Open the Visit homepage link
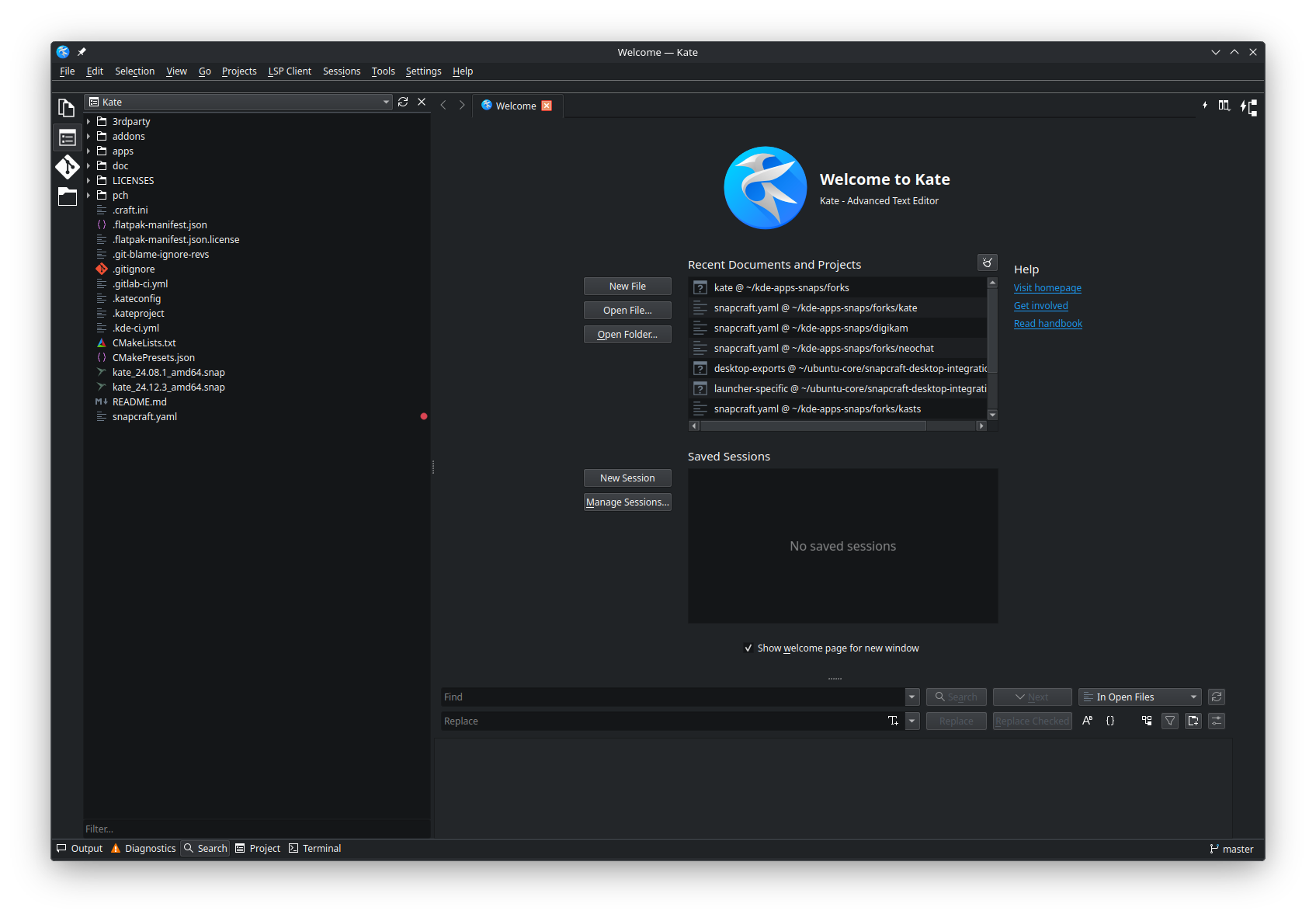 pos(1047,288)
